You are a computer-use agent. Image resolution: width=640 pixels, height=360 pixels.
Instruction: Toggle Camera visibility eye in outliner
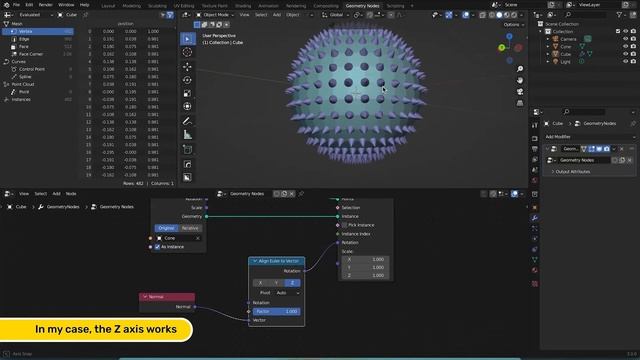click(625, 39)
